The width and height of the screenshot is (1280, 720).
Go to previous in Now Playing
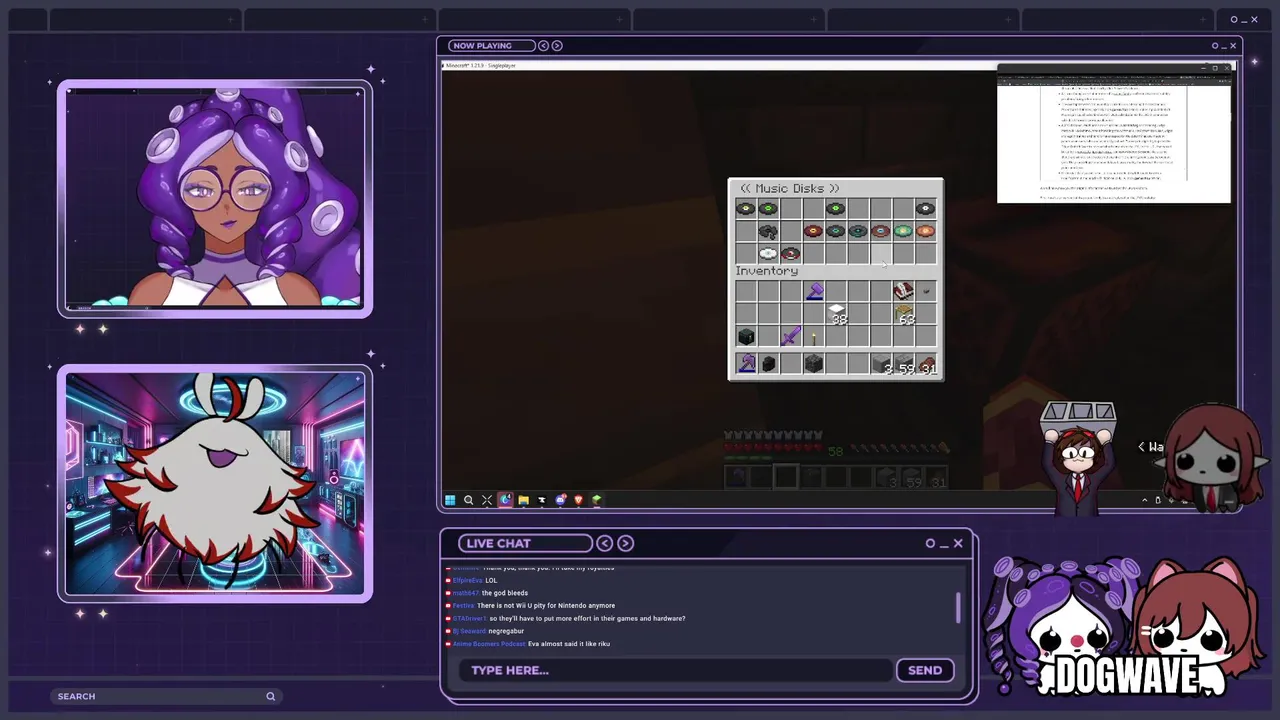[x=543, y=45]
